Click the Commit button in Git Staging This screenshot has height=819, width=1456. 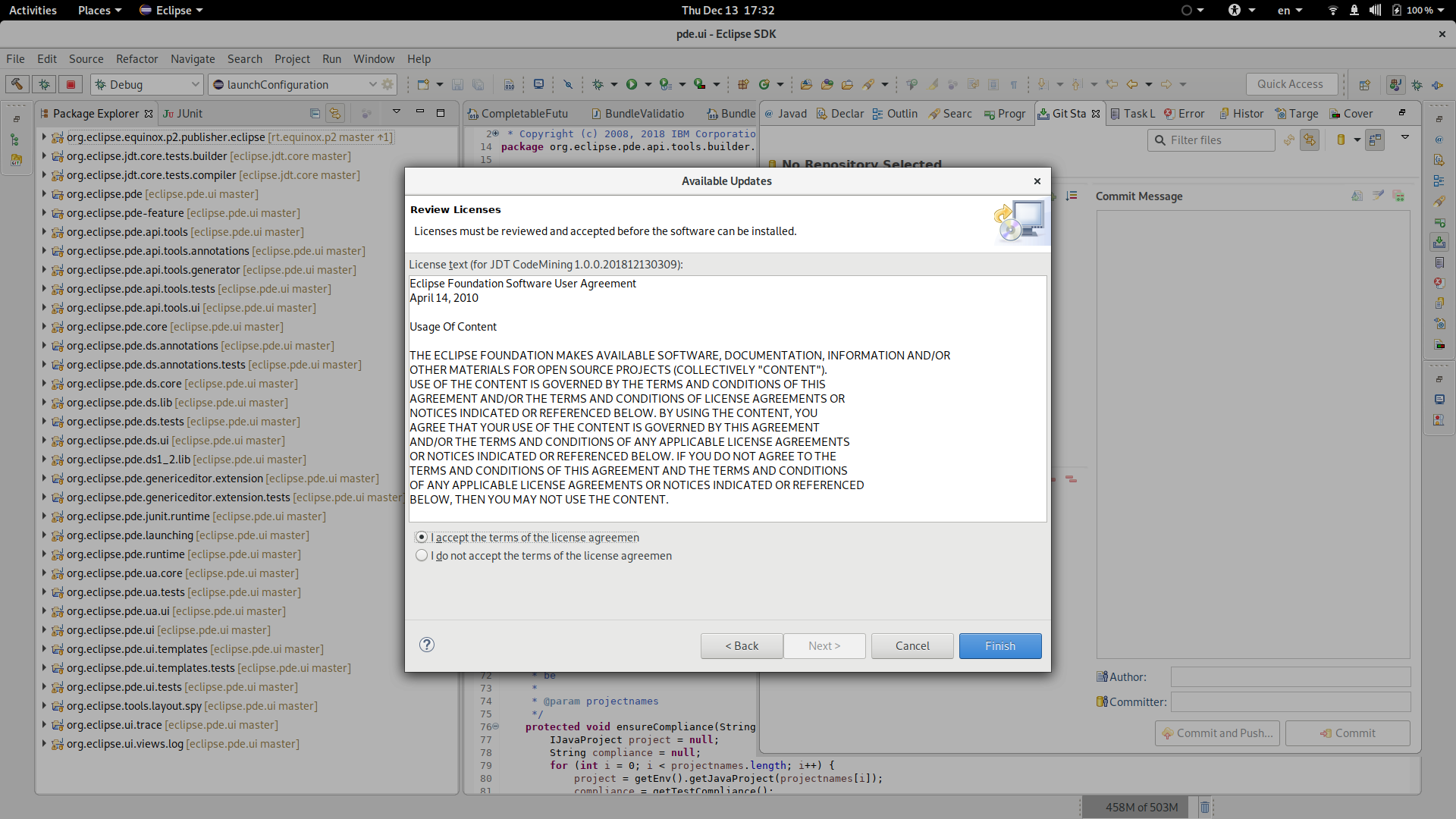1348,733
